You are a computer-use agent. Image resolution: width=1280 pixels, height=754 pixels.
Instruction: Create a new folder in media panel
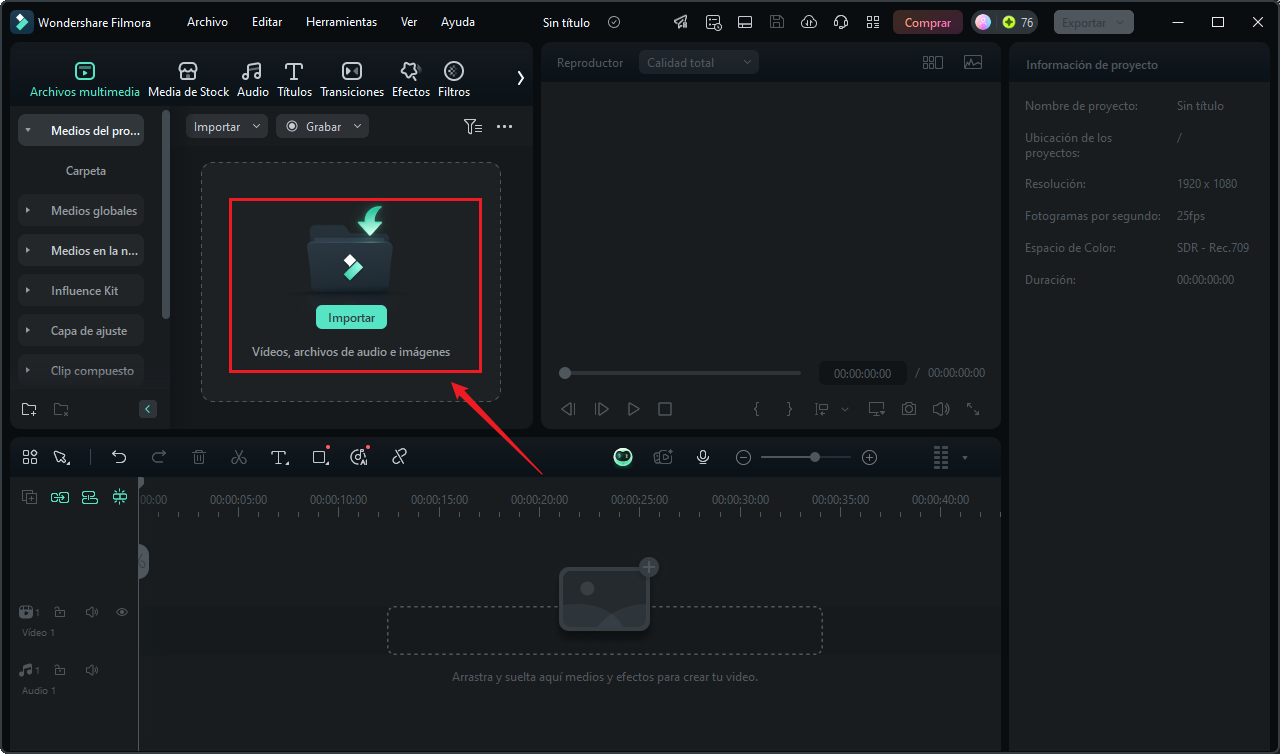29,409
